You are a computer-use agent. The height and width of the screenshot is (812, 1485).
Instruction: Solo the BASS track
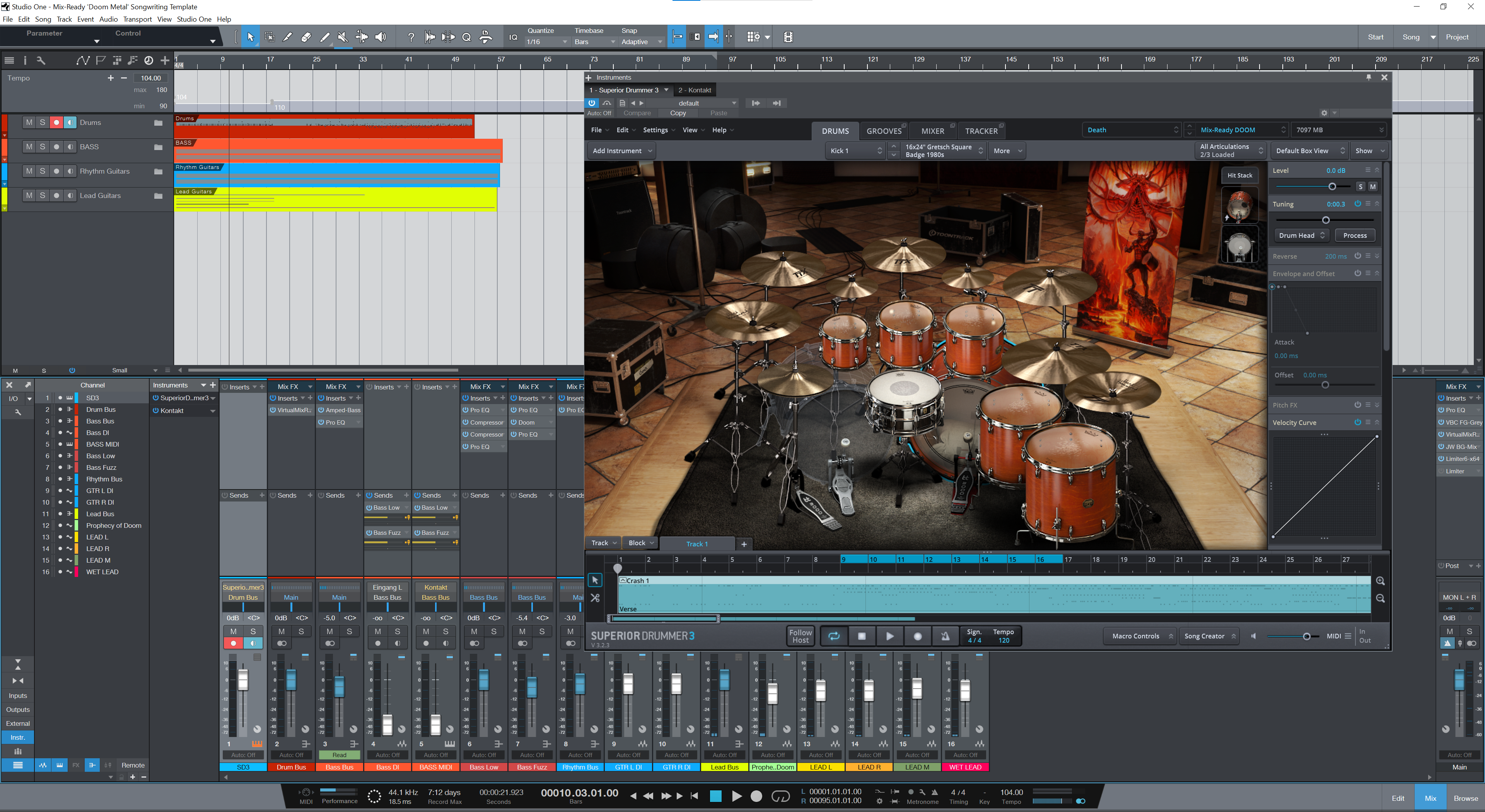[x=43, y=147]
